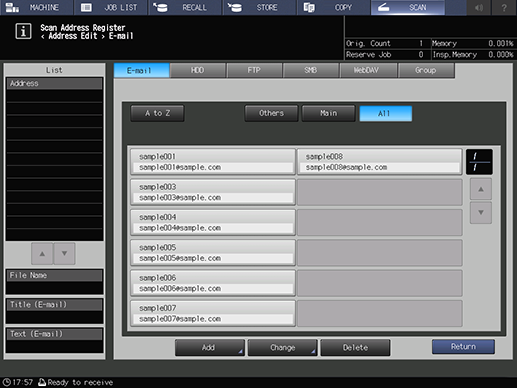
Task: Click the Return button
Action: tap(463, 347)
